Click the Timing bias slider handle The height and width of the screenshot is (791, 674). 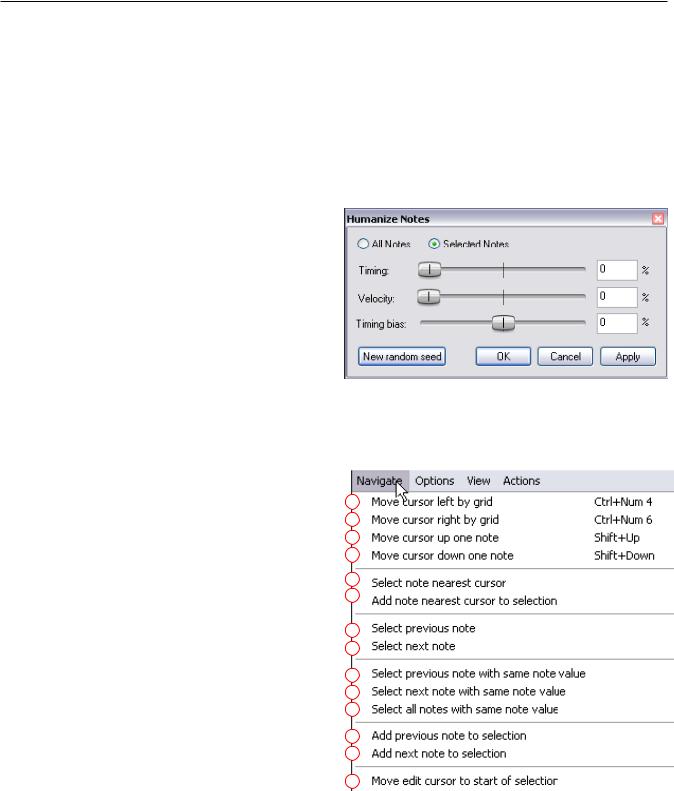tap(503, 323)
